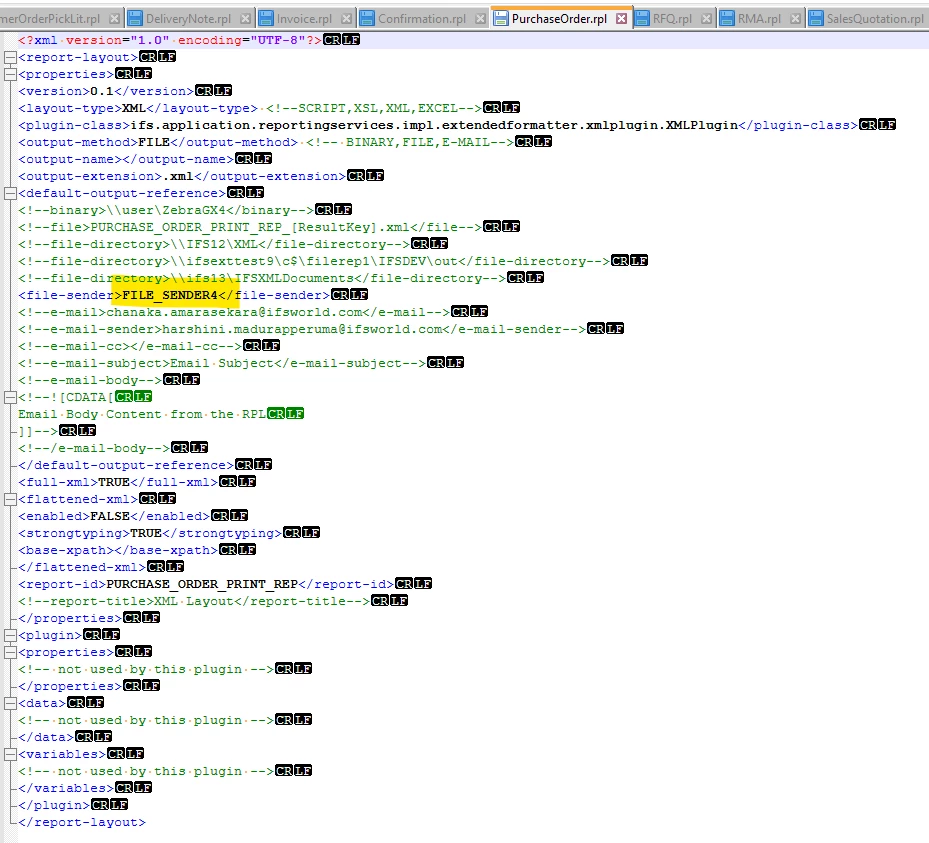
Task: Collapse the default-output-reference fold marker
Action: pos(9,194)
